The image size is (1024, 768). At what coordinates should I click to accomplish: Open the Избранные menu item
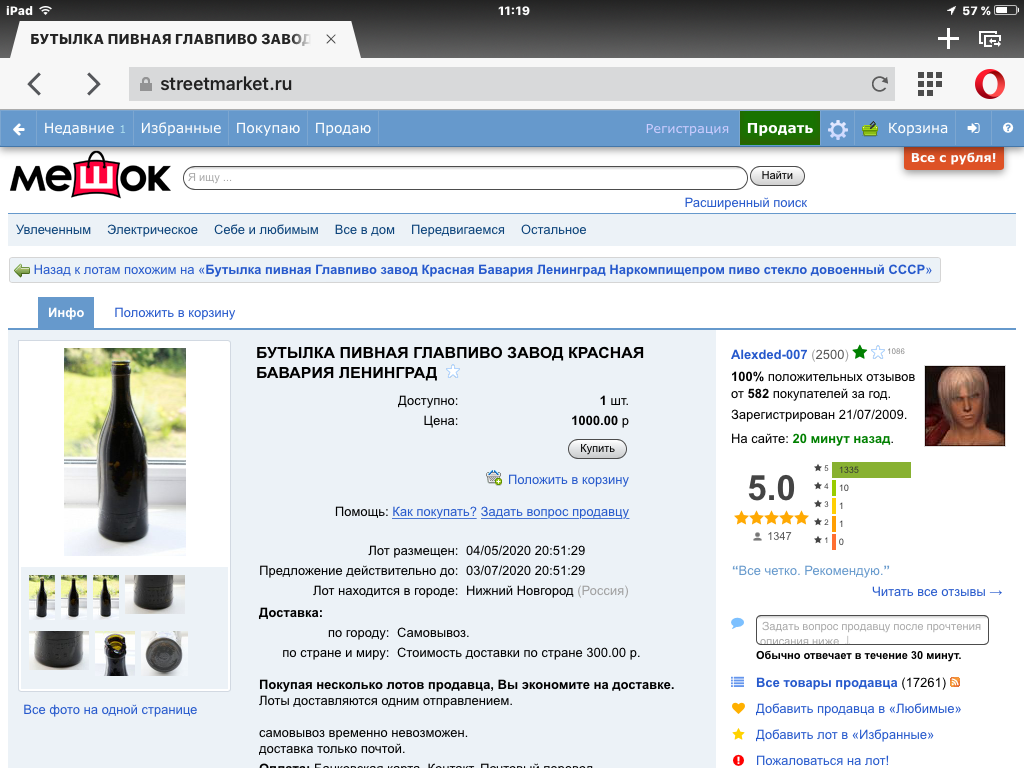(181, 128)
